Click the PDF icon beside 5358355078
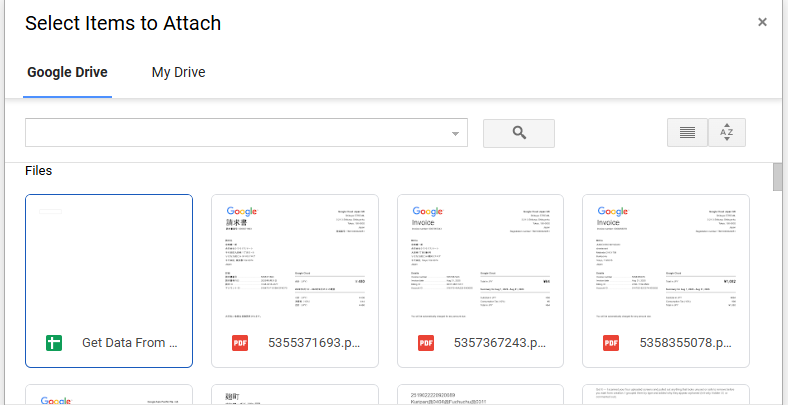This screenshot has height=405, width=788. pos(611,343)
